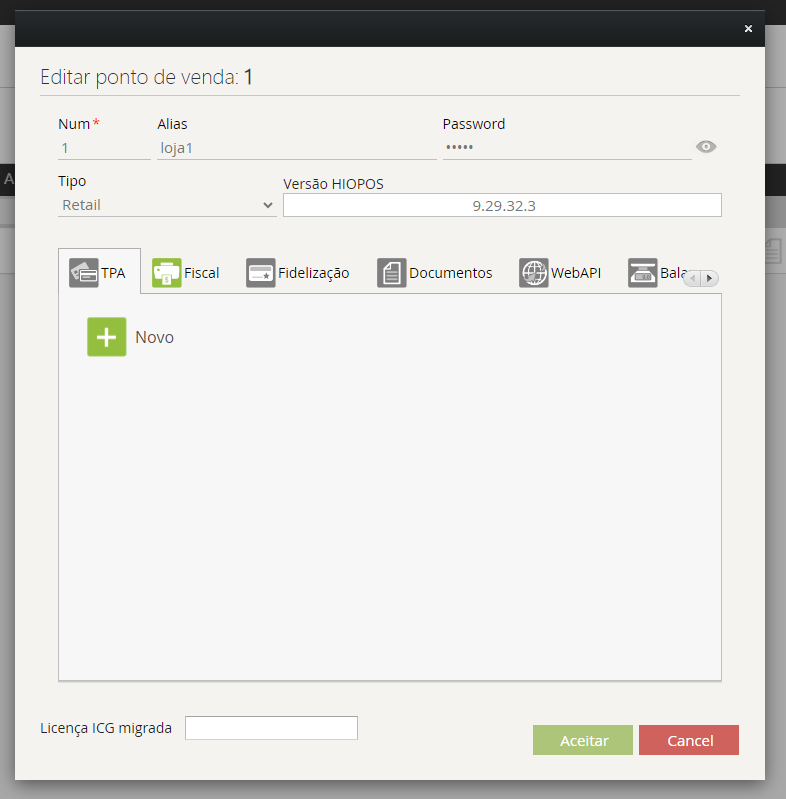Click the Licença ICG migrada label

(x=106, y=728)
